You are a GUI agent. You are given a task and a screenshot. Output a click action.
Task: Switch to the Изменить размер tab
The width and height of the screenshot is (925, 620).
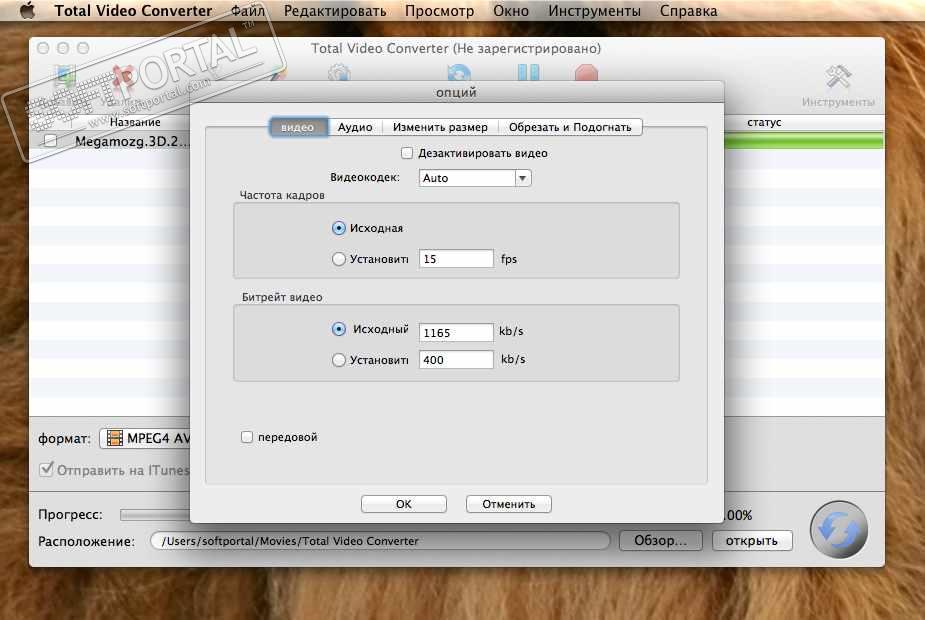click(440, 127)
